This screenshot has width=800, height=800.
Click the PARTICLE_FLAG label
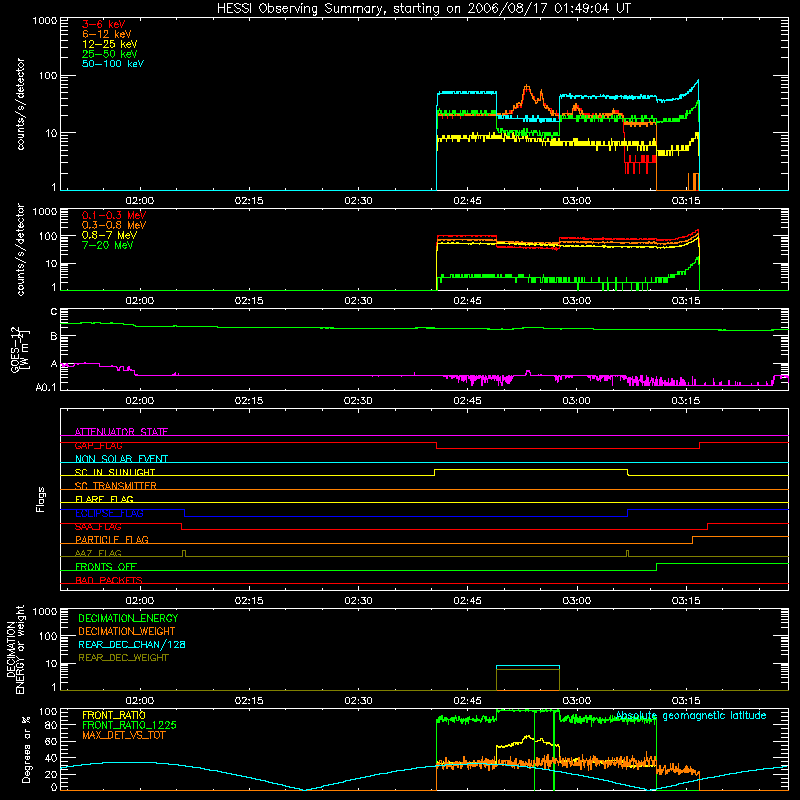click(112, 540)
